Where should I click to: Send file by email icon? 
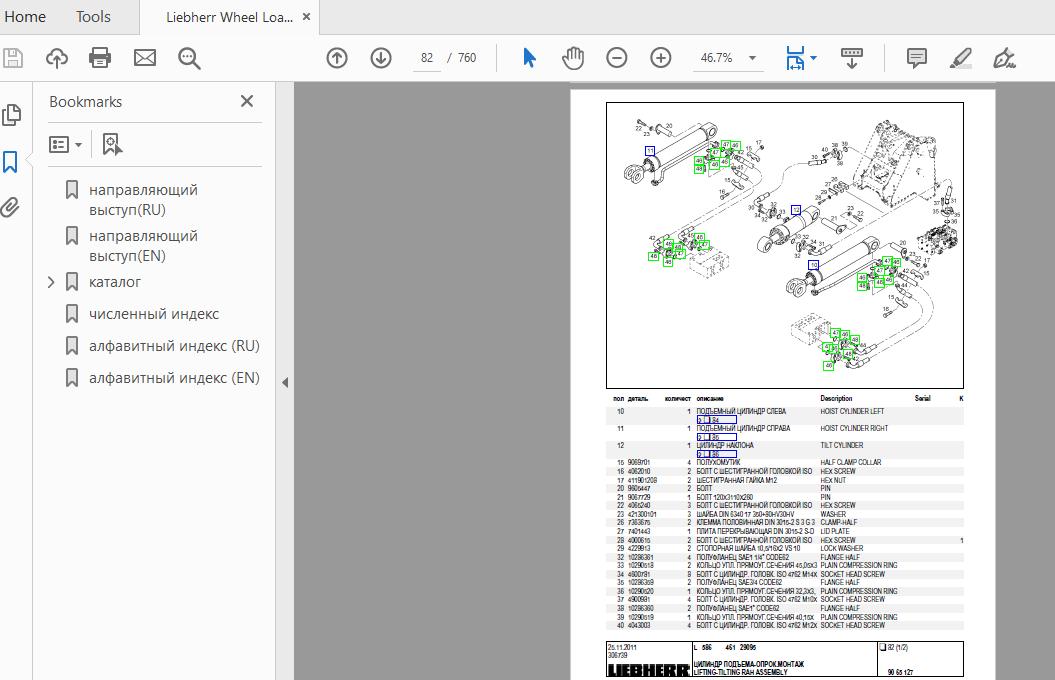coord(145,58)
